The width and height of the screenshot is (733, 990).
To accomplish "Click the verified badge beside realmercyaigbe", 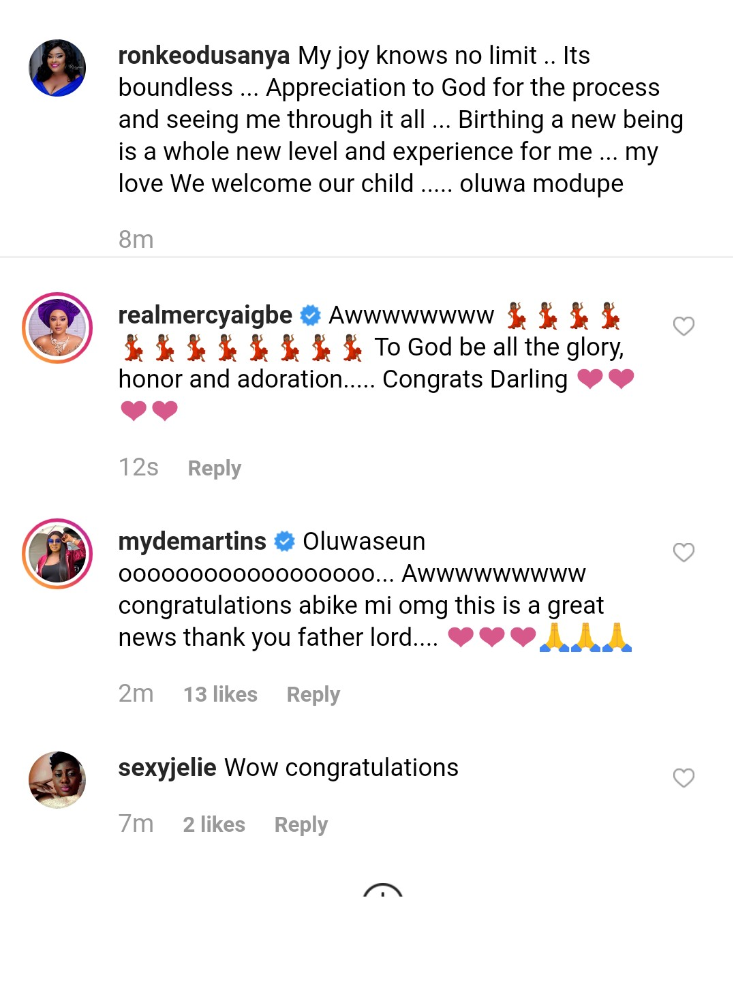I will click(310, 316).
